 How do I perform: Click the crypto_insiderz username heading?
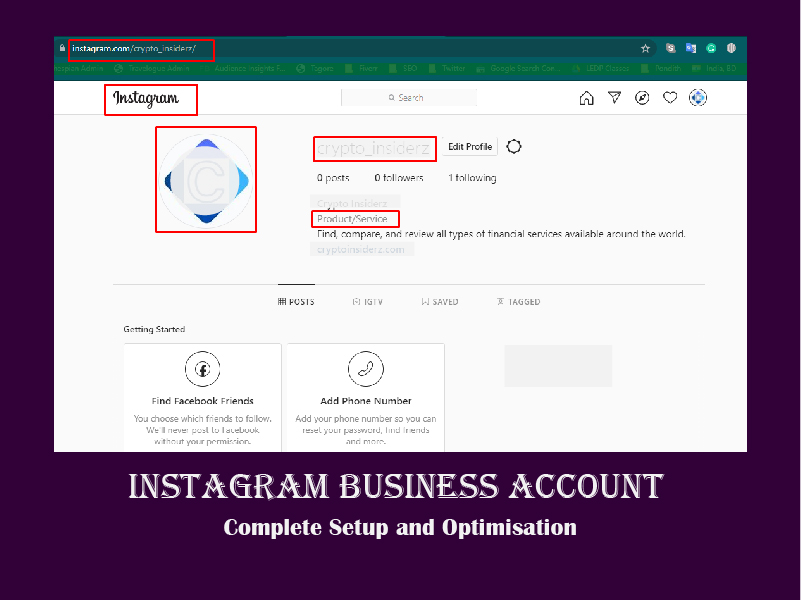pos(373,148)
